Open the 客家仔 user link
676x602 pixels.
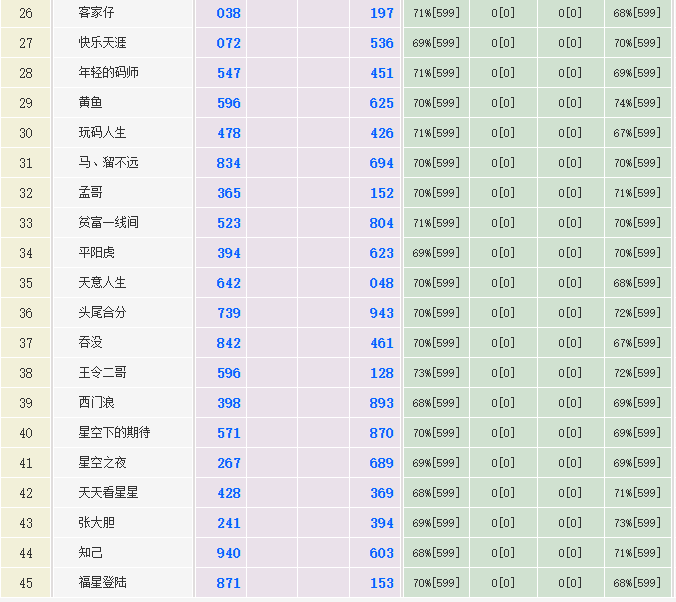(x=96, y=13)
